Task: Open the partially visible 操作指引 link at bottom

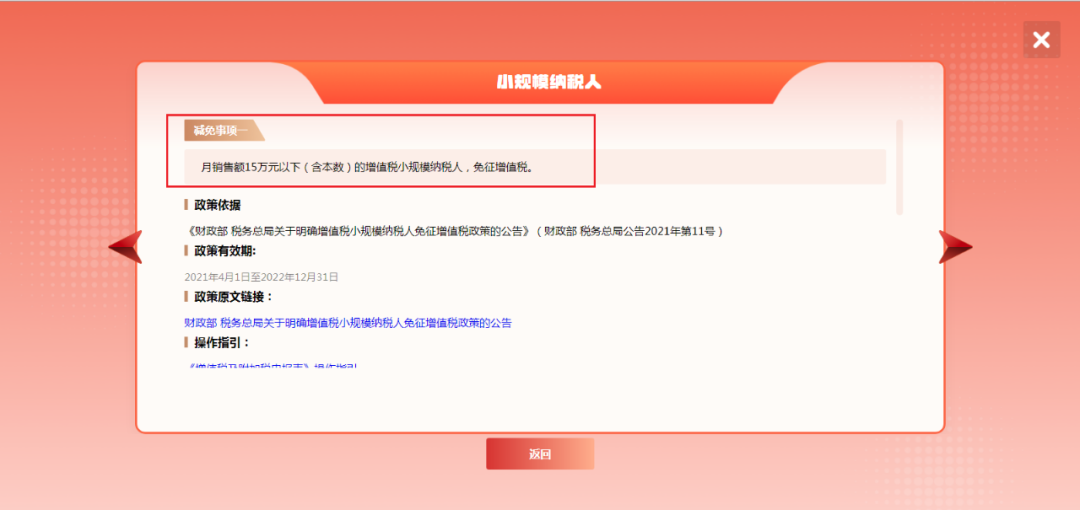Action: [x=272, y=365]
